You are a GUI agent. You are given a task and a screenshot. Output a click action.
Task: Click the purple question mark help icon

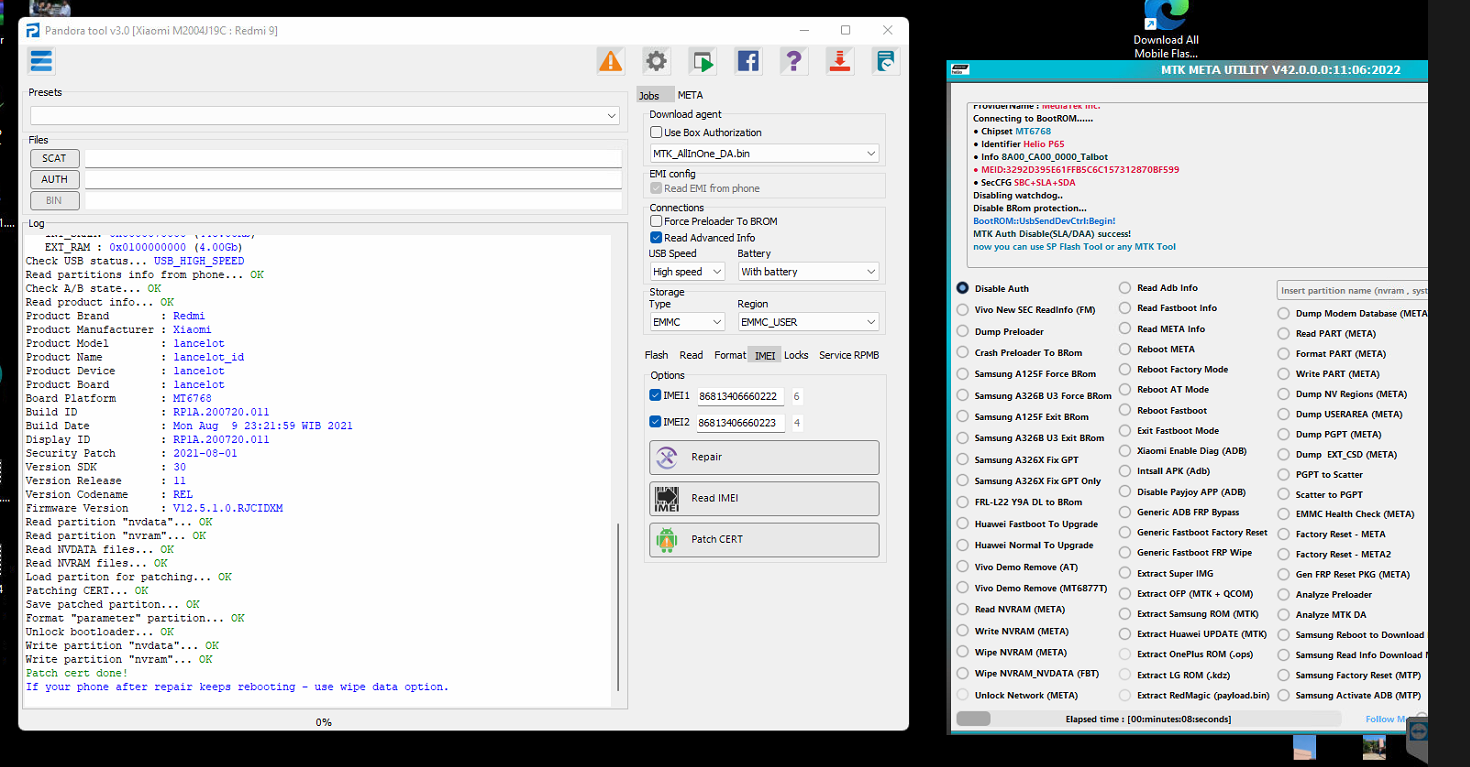(x=793, y=61)
